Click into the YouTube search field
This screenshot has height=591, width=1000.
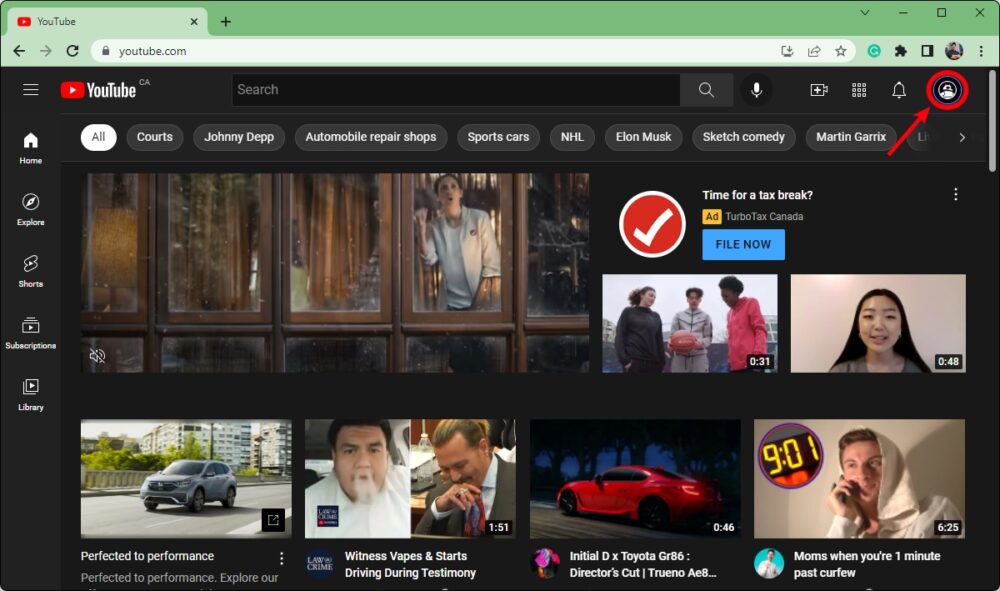coord(455,90)
